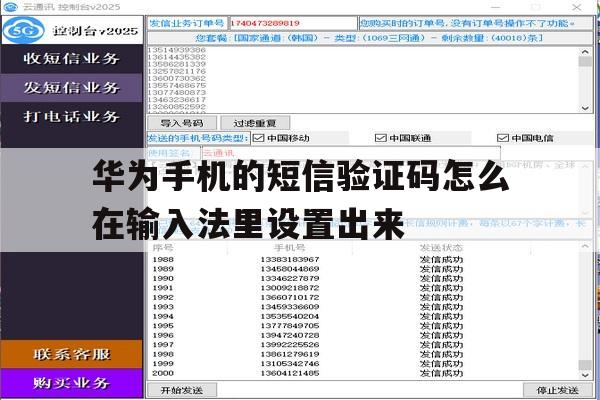The image size is (600, 400).
Task: Click the 5G cloud logo icon
Action: point(24,30)
